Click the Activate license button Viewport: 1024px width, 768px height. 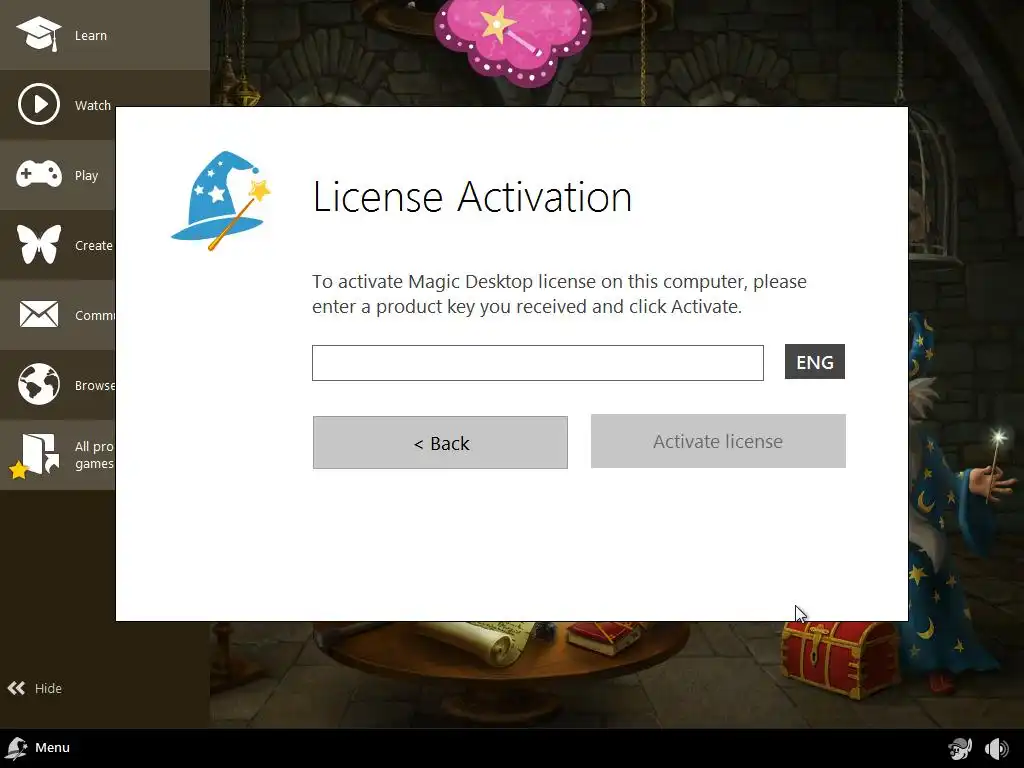pos(718,441)
